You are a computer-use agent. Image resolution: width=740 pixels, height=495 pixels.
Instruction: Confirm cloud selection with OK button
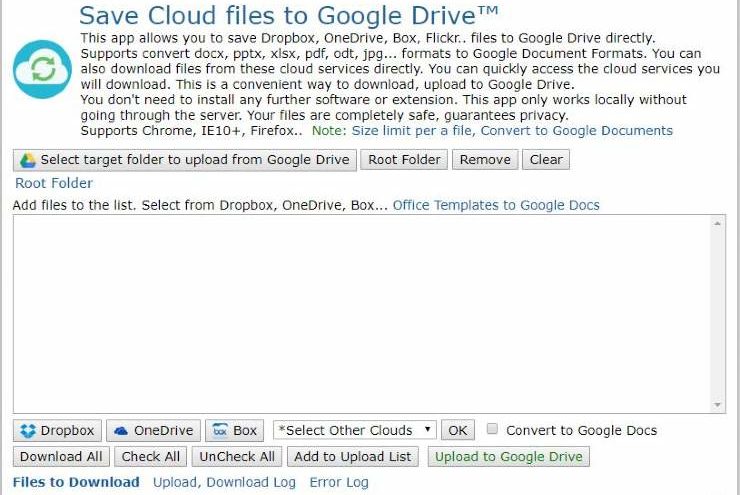[458, 430]
